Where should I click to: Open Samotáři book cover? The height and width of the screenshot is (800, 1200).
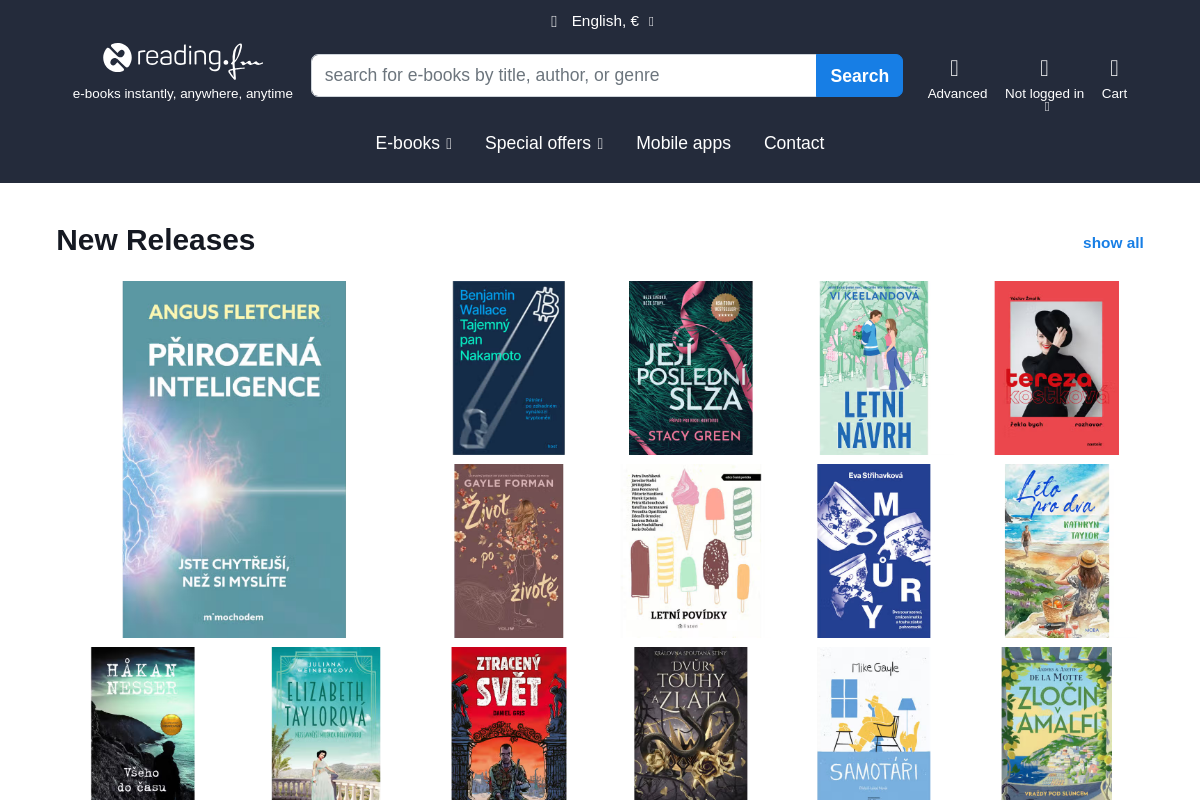coord(874,724)
